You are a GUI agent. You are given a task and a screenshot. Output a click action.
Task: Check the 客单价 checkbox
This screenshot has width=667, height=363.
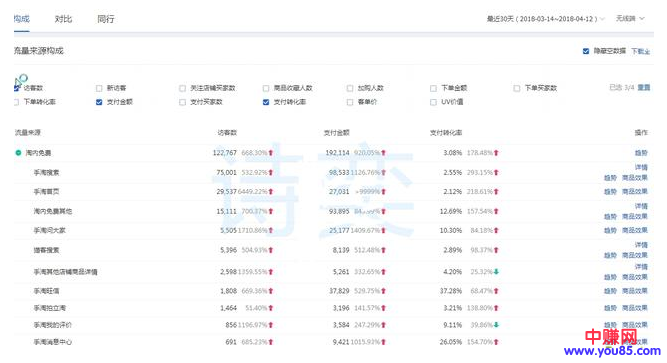[350, 102]
